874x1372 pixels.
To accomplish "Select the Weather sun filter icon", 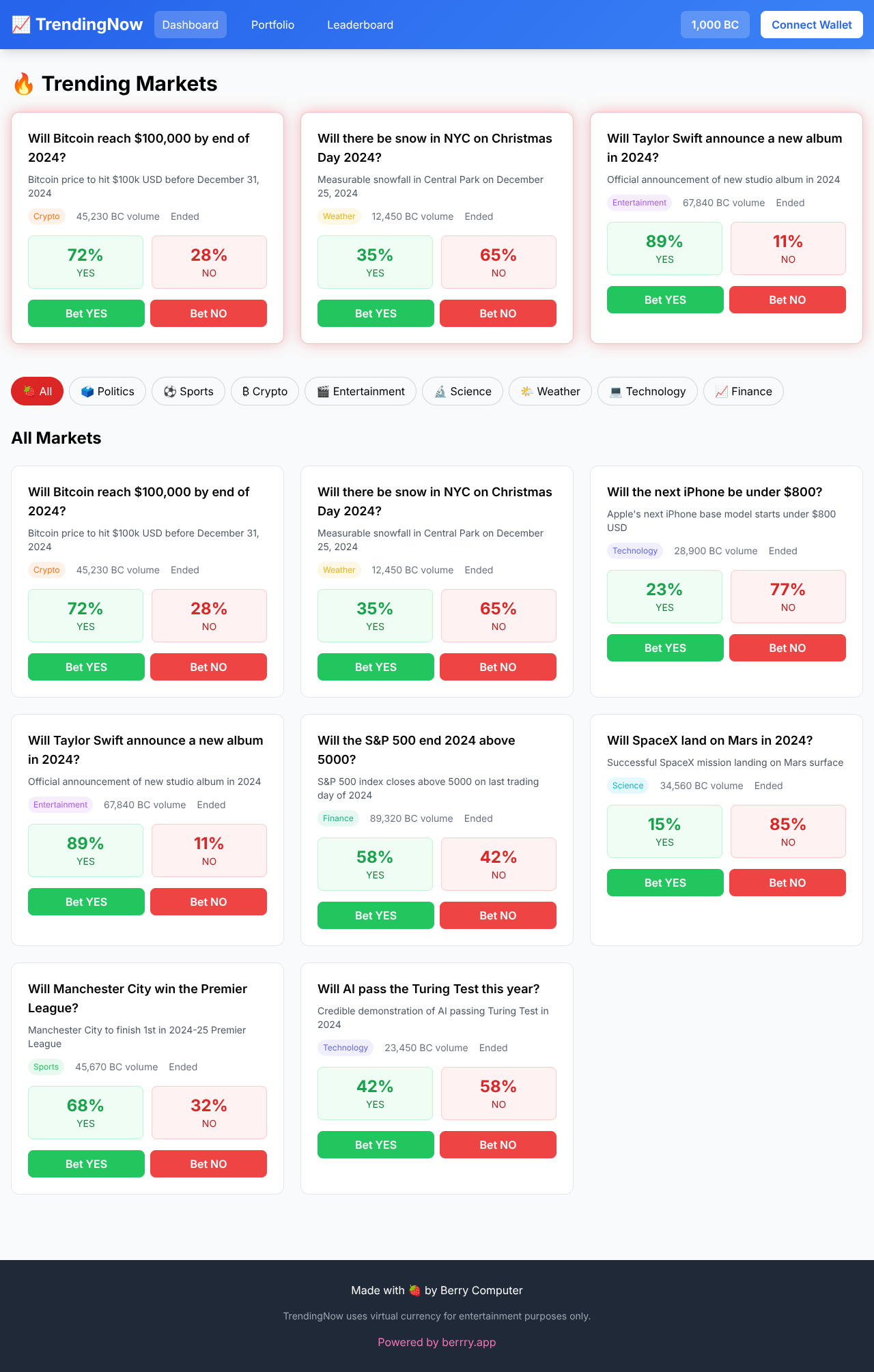I will click(526, 391).
